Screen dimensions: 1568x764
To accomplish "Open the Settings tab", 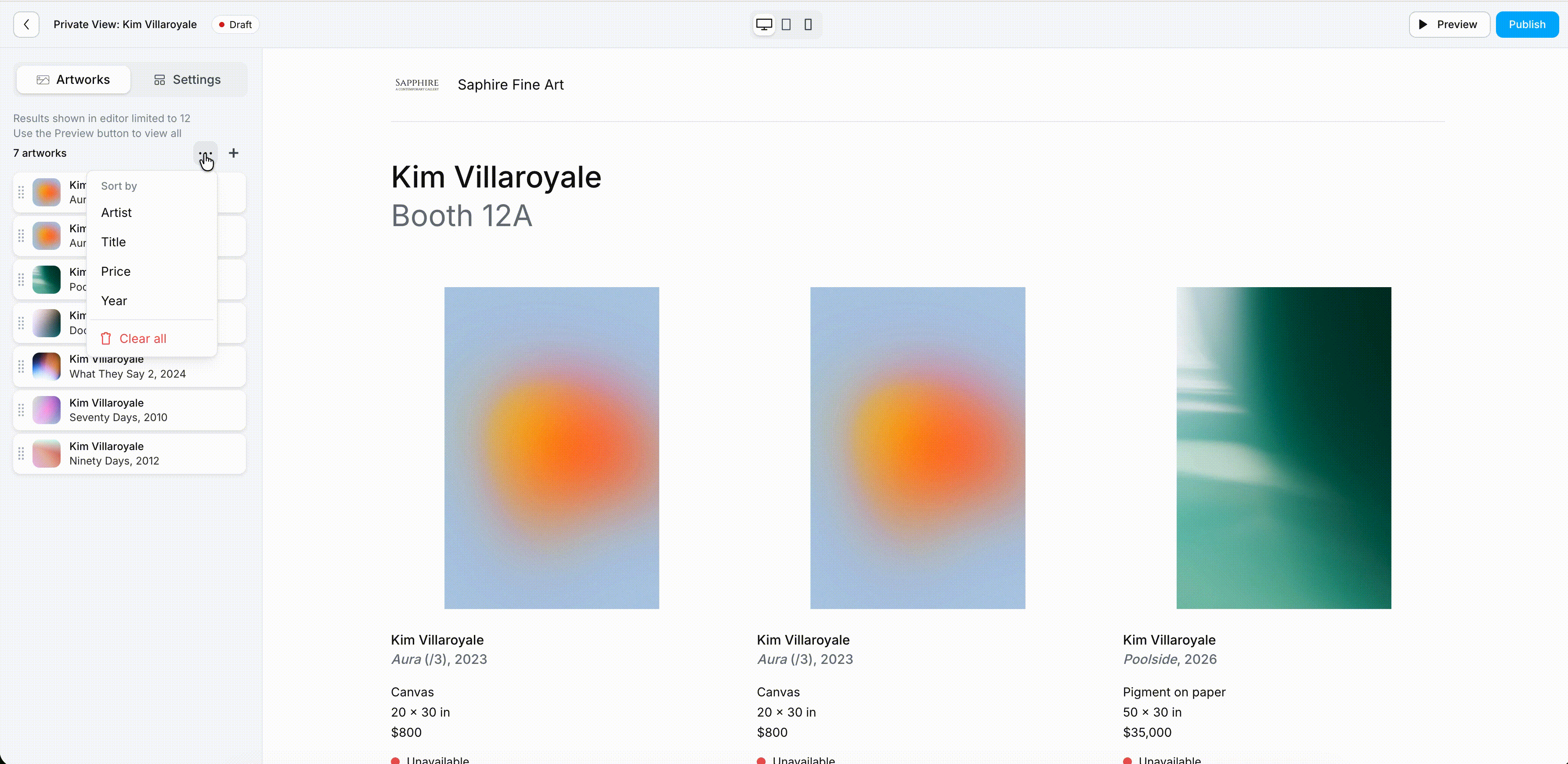I will click(x=188, y=79).
